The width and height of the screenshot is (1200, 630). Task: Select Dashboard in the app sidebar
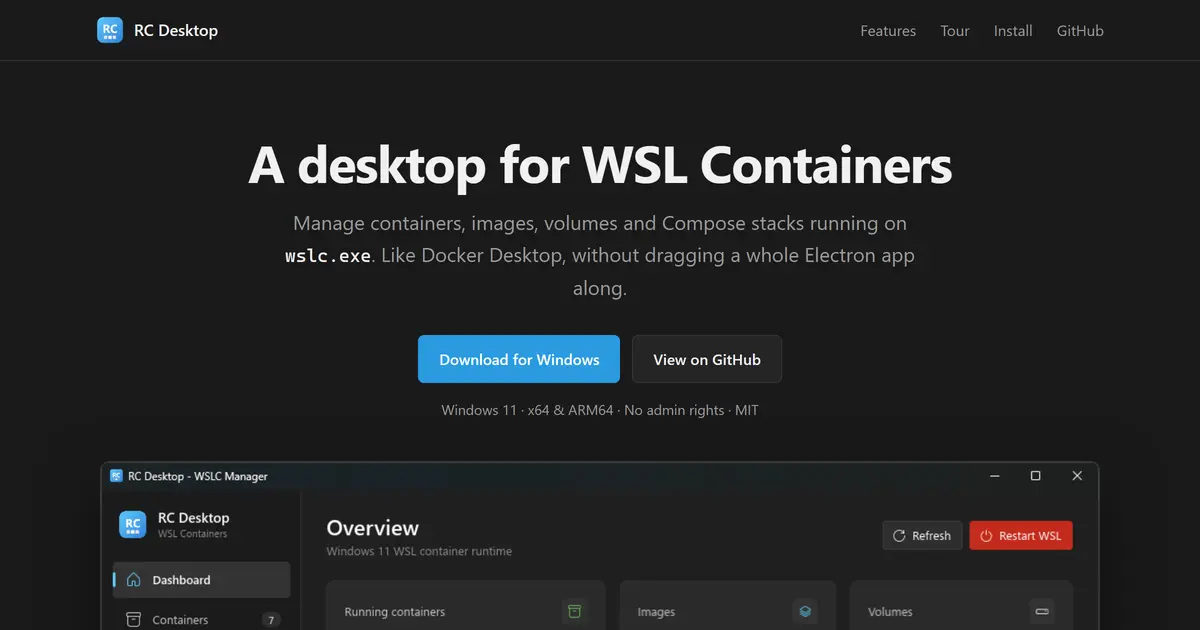click(x=202, y=580)
